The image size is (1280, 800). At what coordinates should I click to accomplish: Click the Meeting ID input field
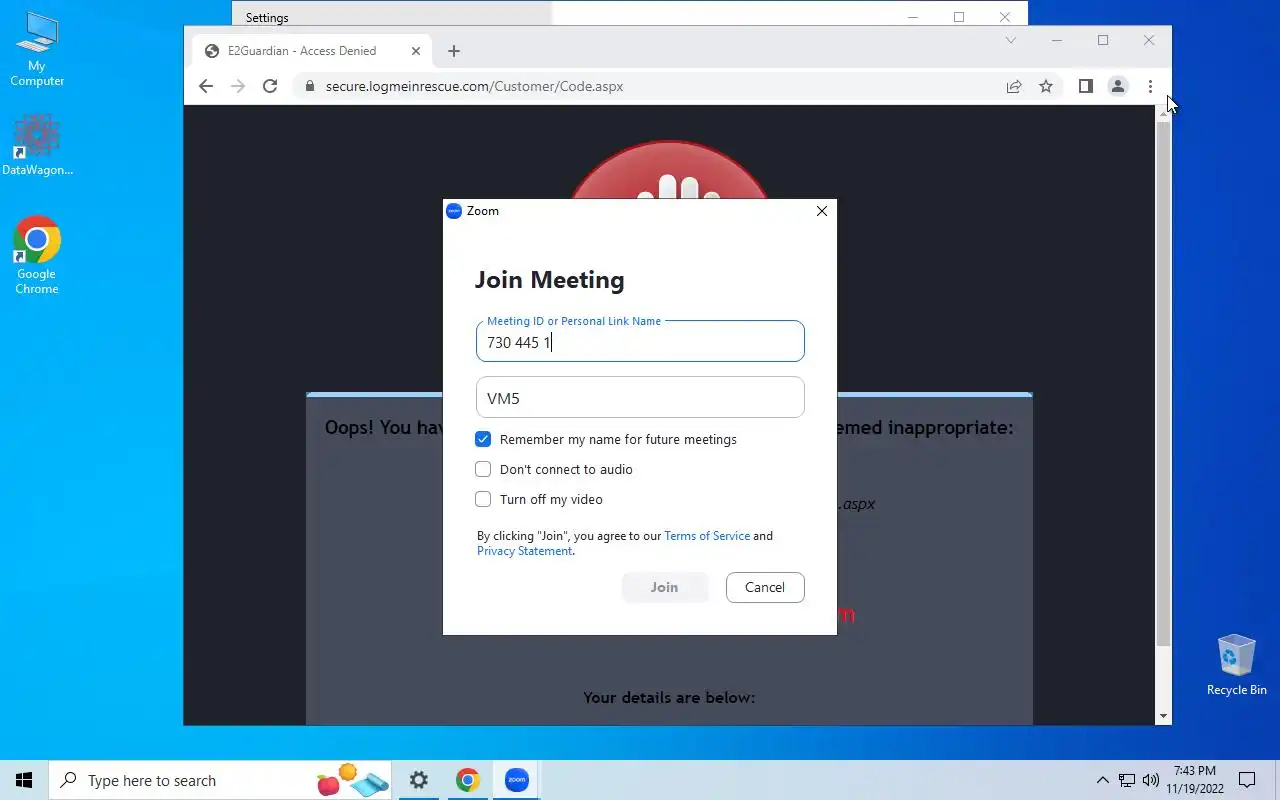(640, 342)
